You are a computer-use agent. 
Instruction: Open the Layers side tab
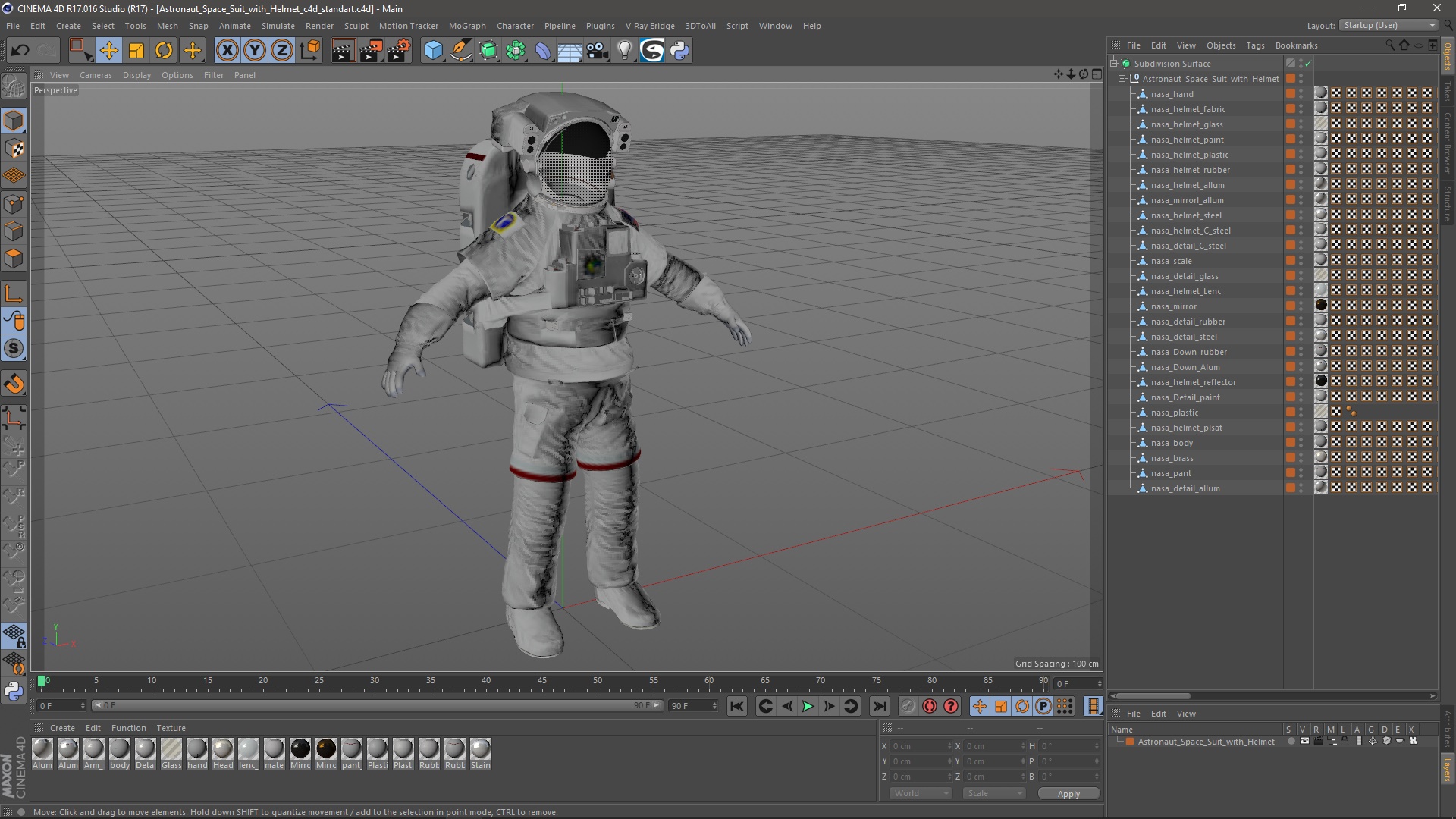[x=1448, y=769]
